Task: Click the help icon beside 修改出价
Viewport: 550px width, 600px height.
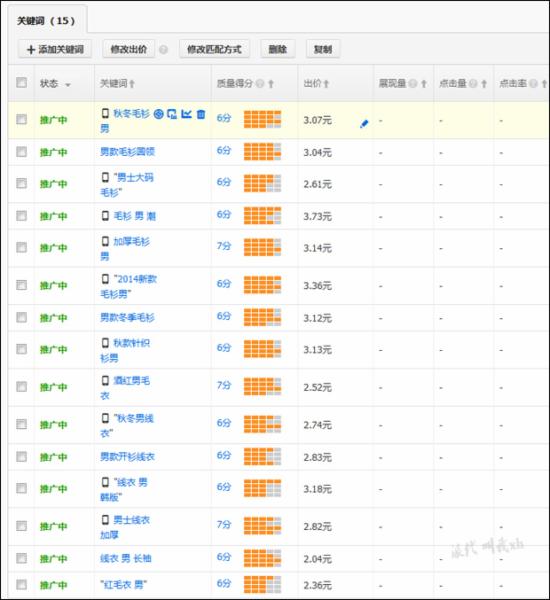Action: [163, 49]
